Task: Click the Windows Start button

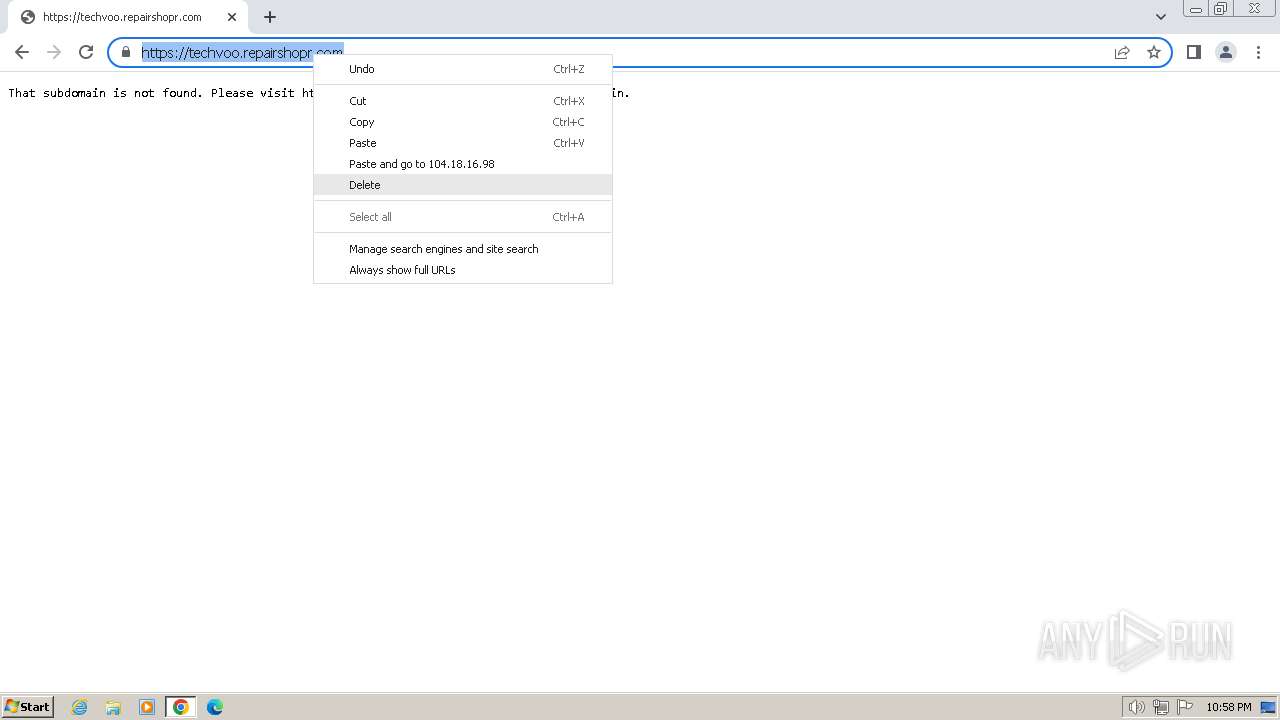Action: click(28, 706)
